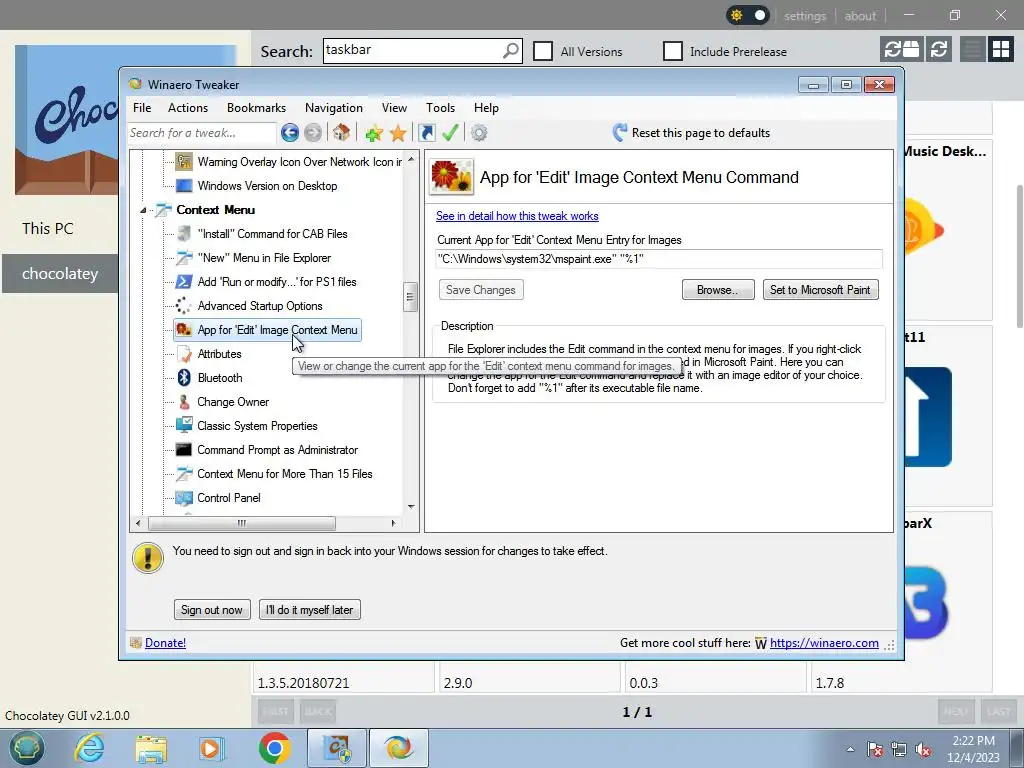Toggle the dark/light theme switch in Chocolatey

[748, 15]
